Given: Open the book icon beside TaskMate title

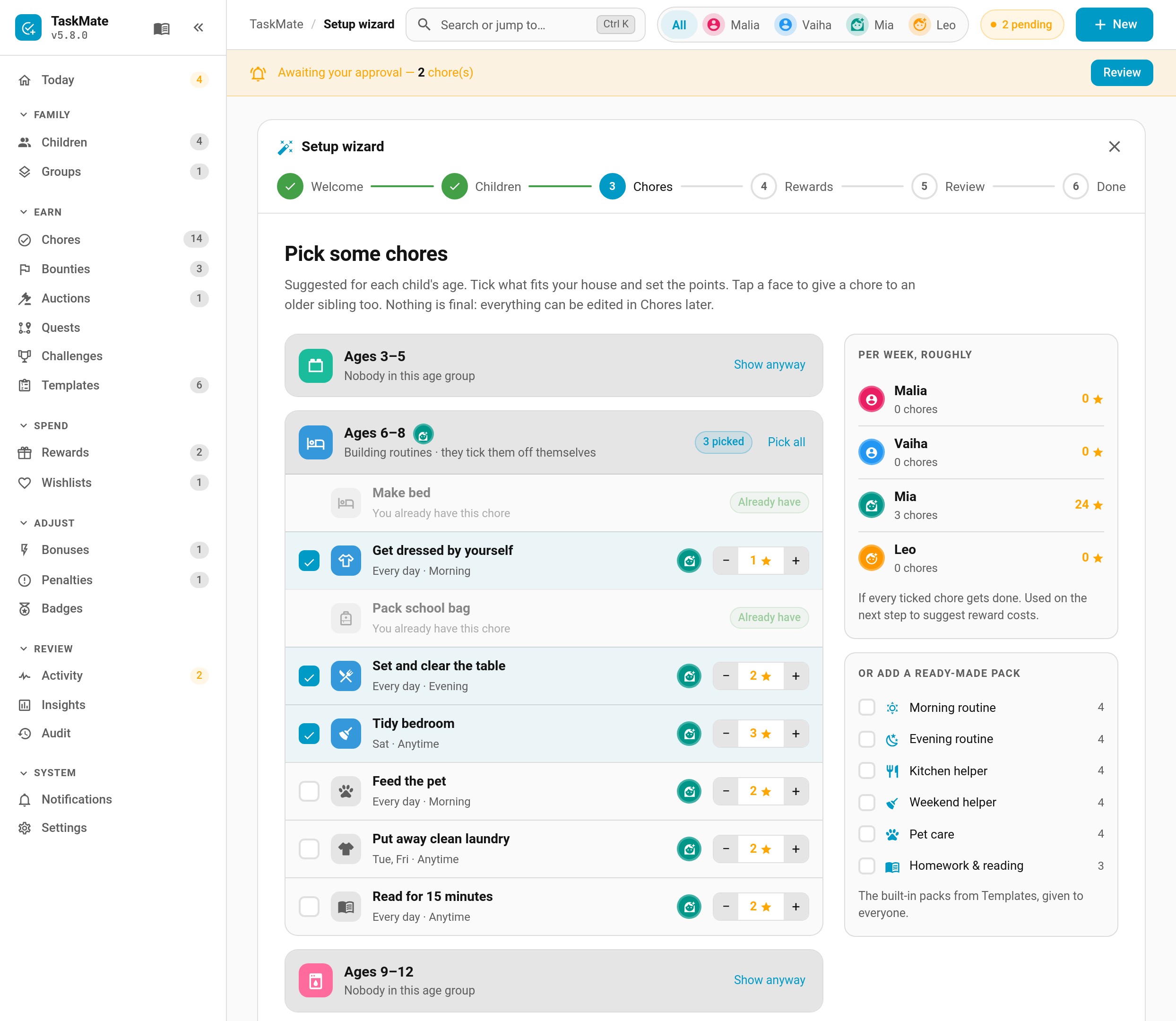Looking at the screenshot, I should click(161, 28).
